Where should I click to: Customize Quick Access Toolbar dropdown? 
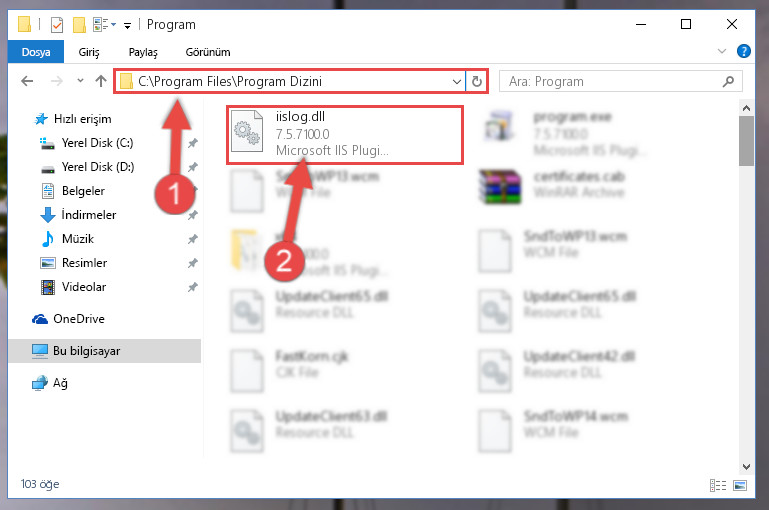click(127, 26)
